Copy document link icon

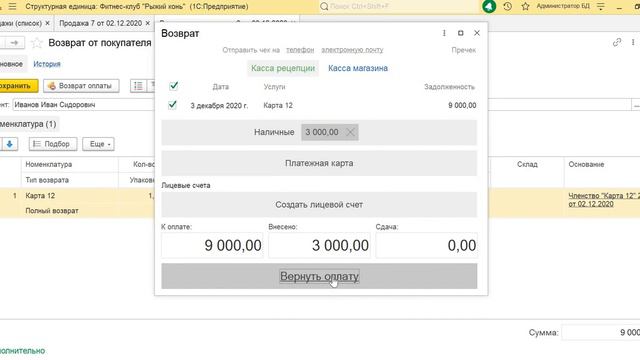[x=617, y=42]
